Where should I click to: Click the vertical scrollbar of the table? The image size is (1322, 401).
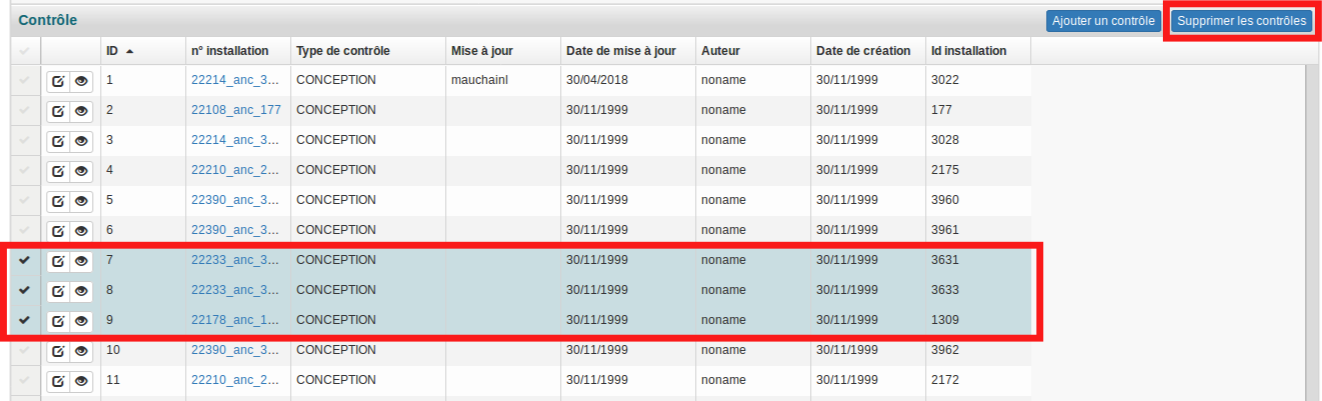click(1312, 232)
